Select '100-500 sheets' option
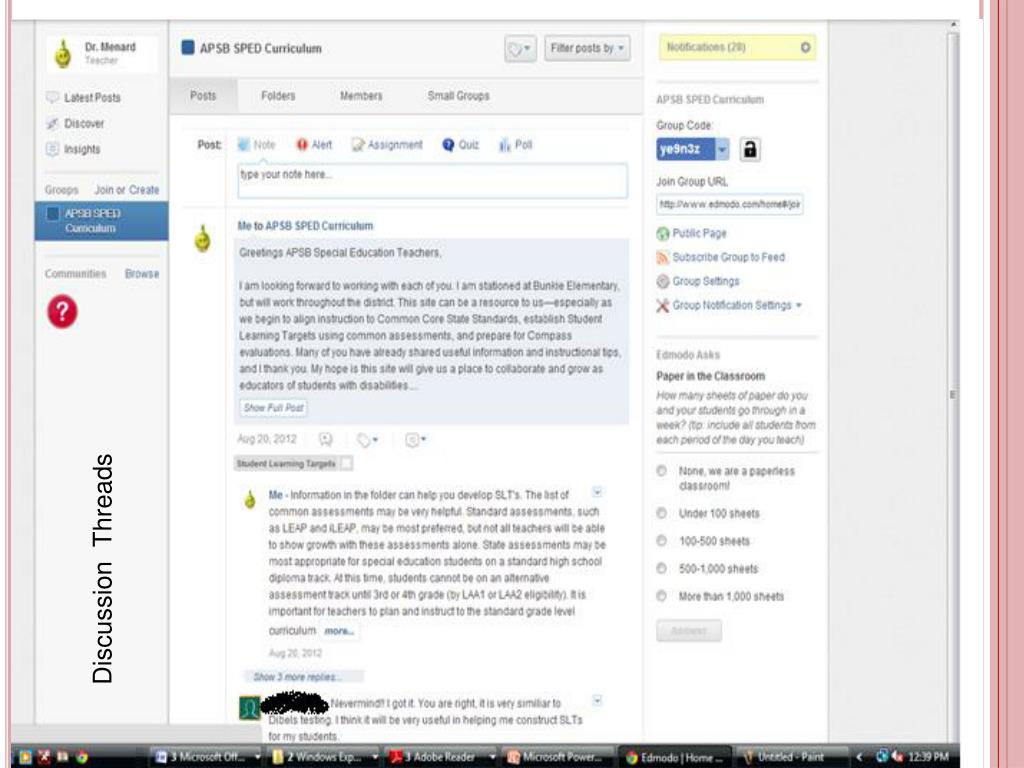Viewport: 1024px width, 768px height. tap(661, 541)
